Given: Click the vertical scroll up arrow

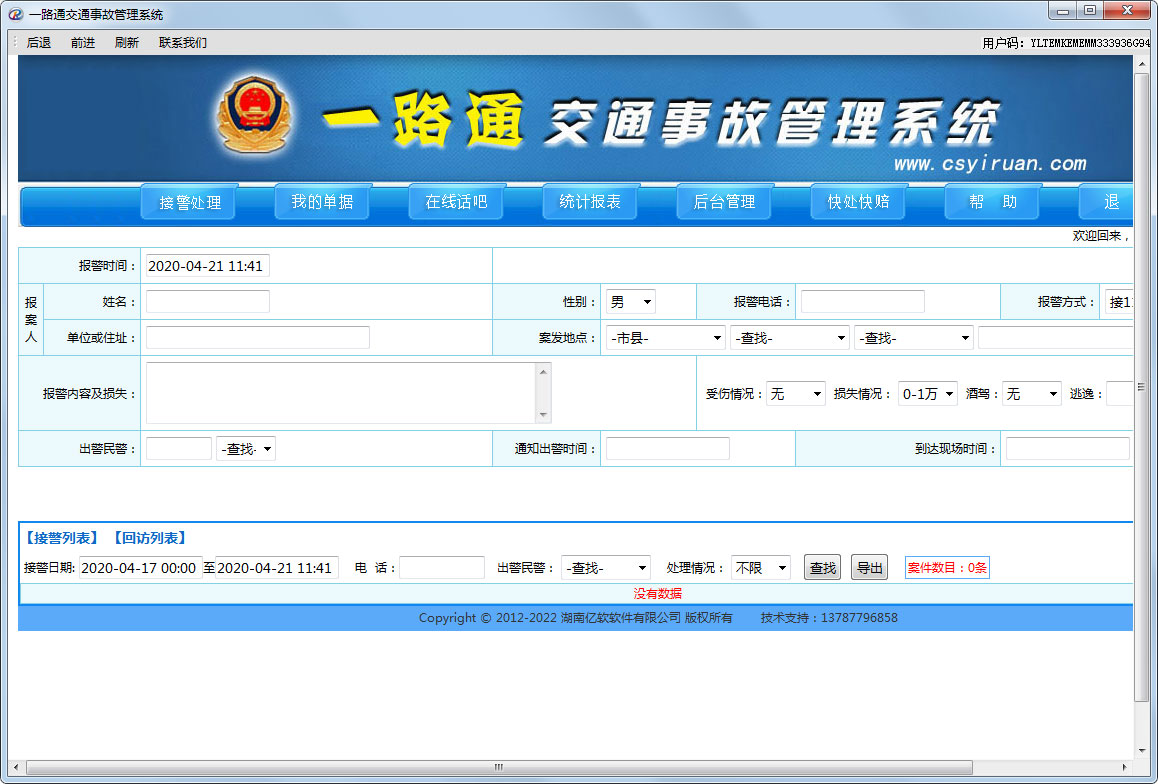Looking at the screenshot, I should pyautogui.click(x=1142, y=64).
